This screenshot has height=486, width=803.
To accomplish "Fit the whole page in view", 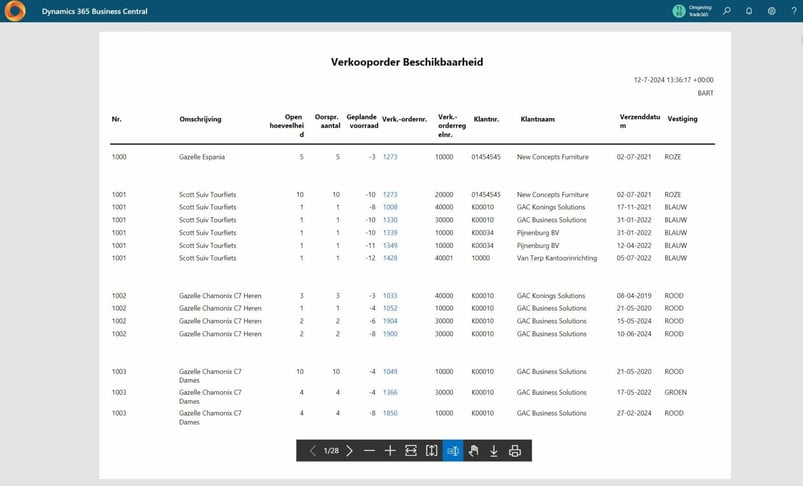I will [432, 451].
